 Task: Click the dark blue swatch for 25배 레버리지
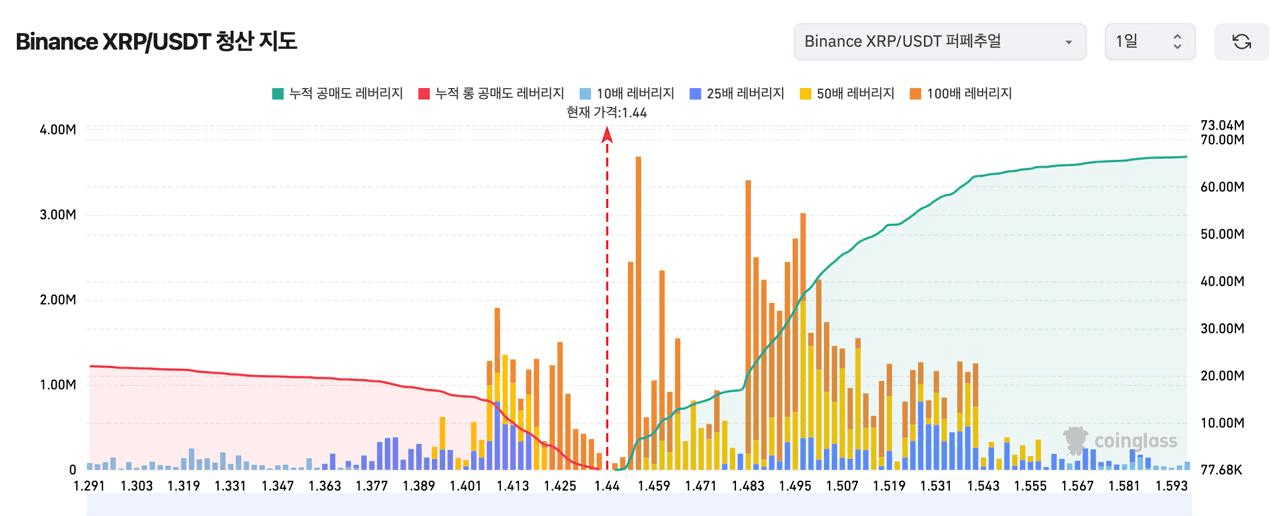pyautogui.click(x=695, y=93)
